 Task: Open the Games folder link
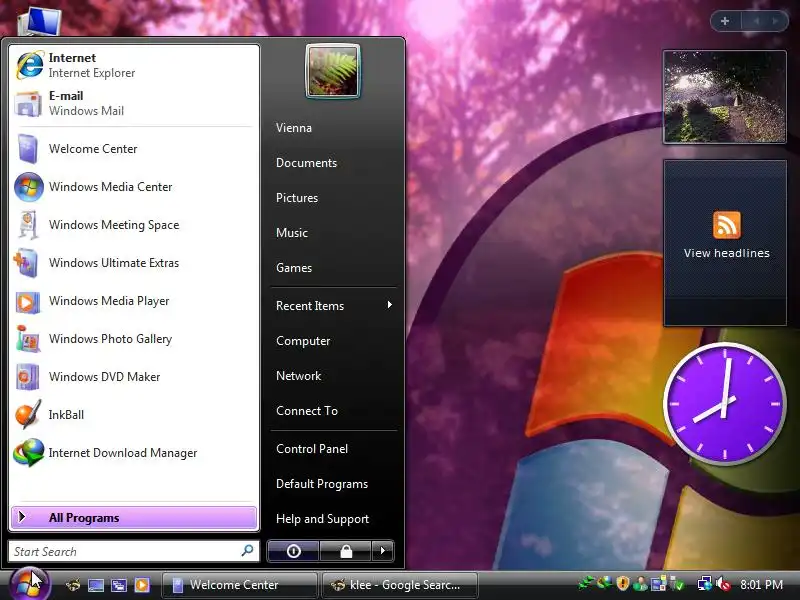click(333, 267)
